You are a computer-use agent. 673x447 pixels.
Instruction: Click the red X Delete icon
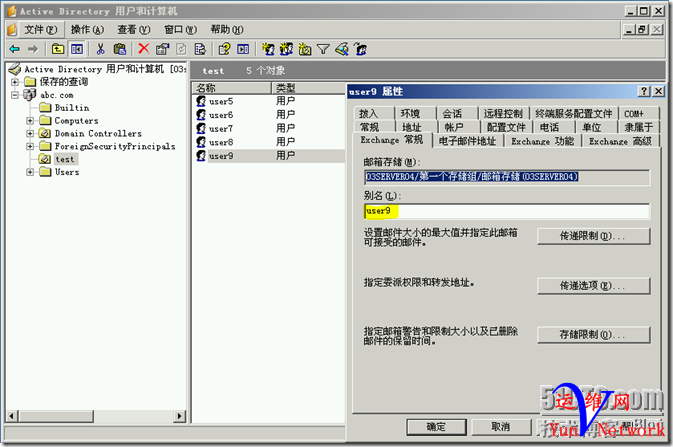(x=144, y=49)
